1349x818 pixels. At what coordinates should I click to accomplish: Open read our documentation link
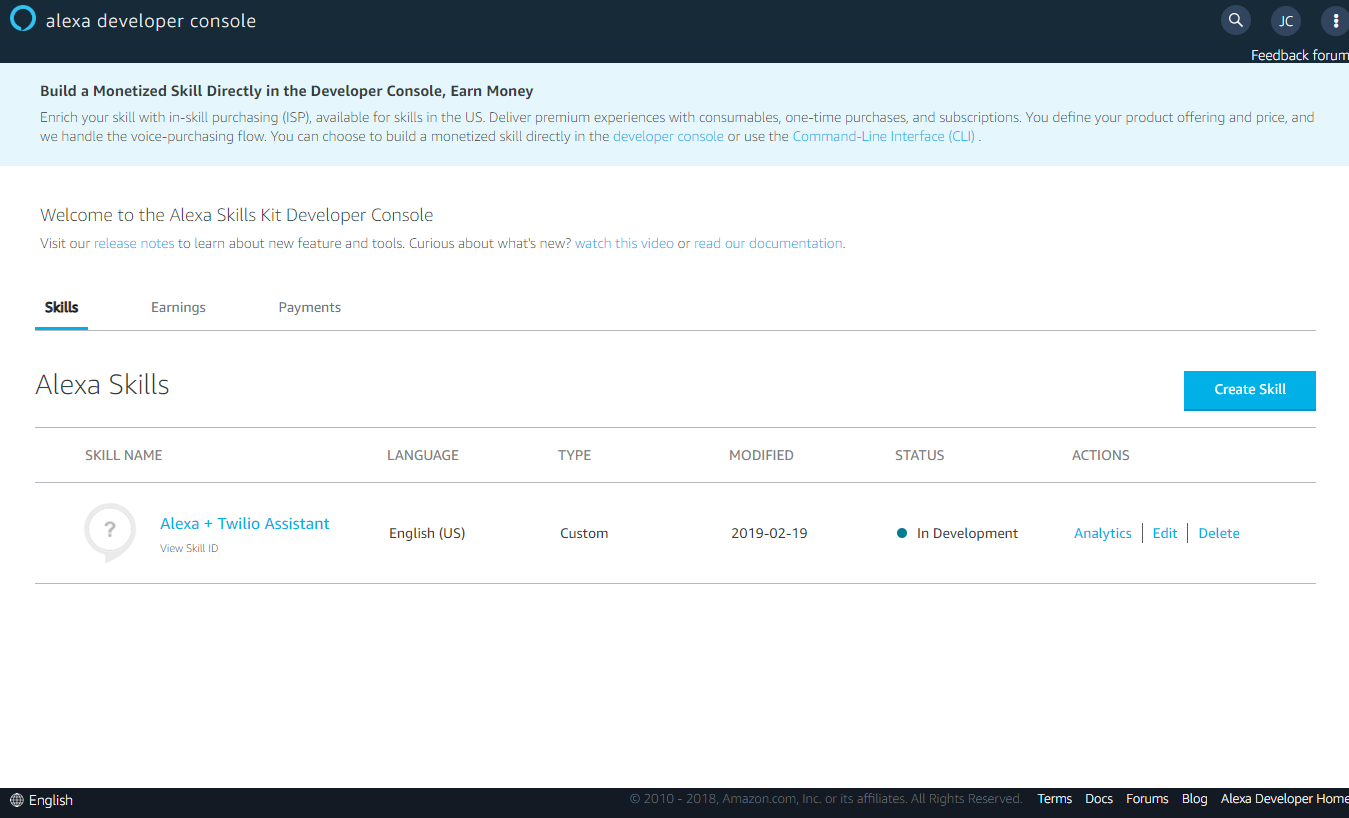[768, 243]
